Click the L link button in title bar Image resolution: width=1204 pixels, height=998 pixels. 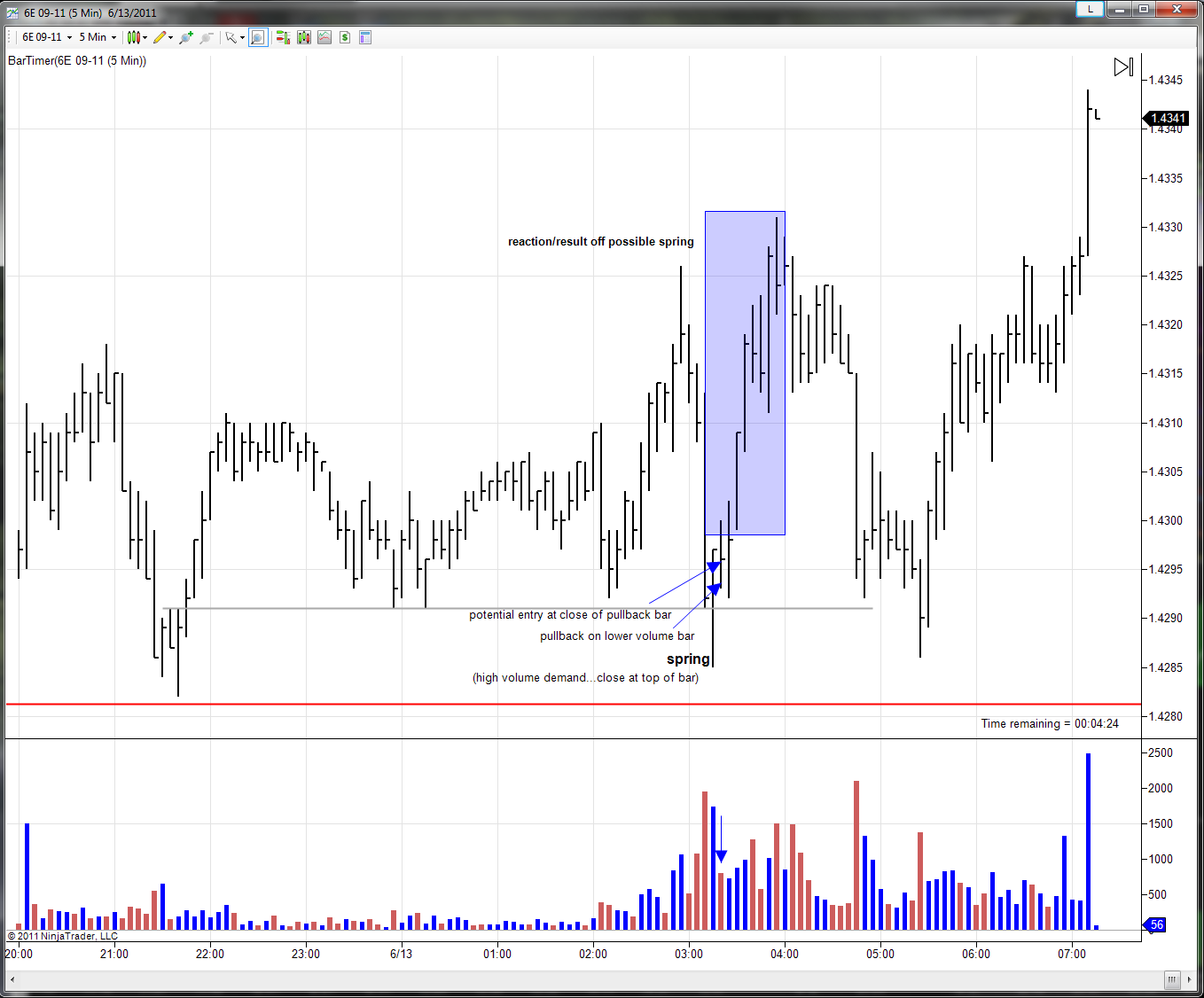[1090, 9]
